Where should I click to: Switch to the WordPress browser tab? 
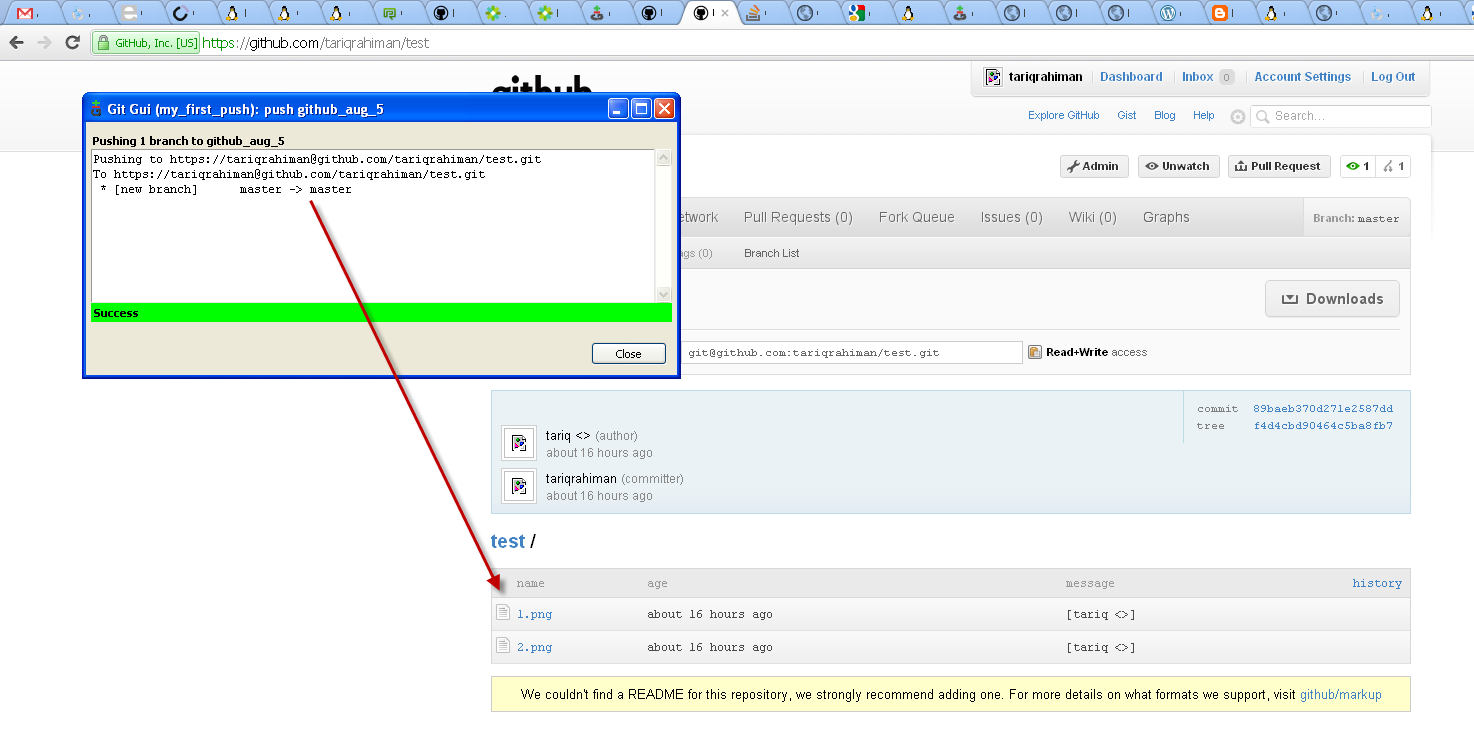[x=1167, y=14]
